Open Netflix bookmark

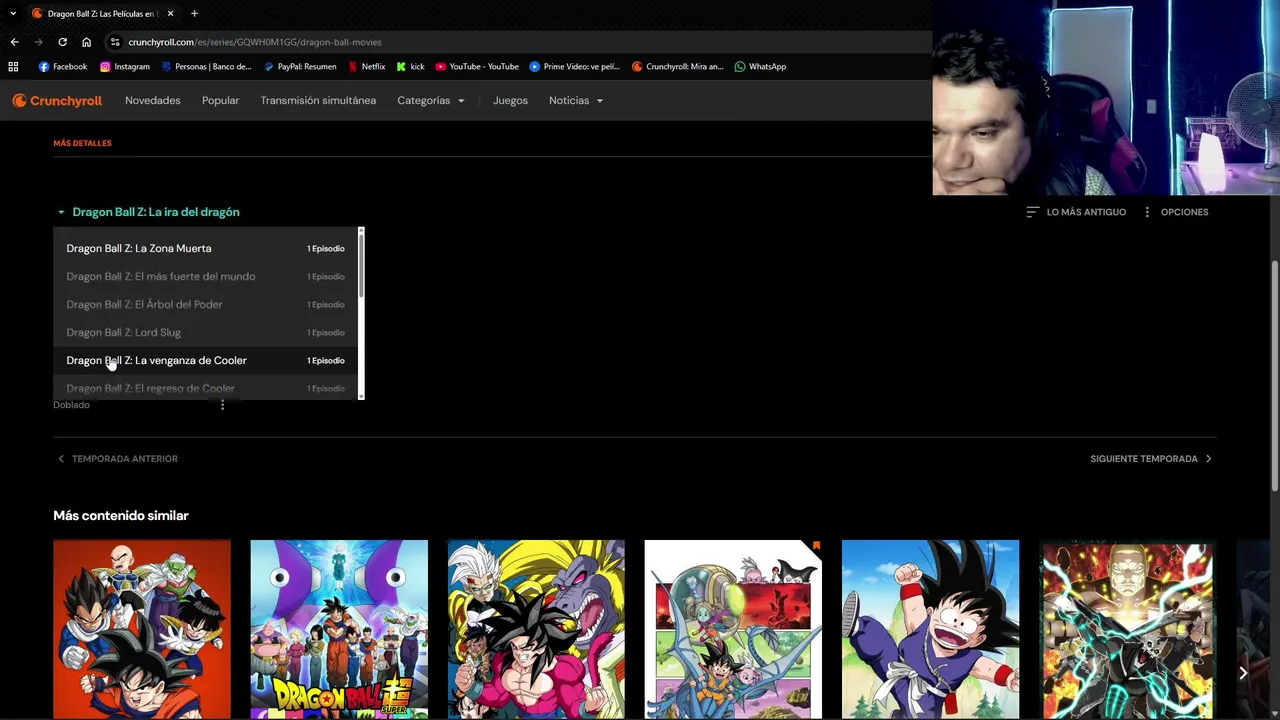(367, 67)
